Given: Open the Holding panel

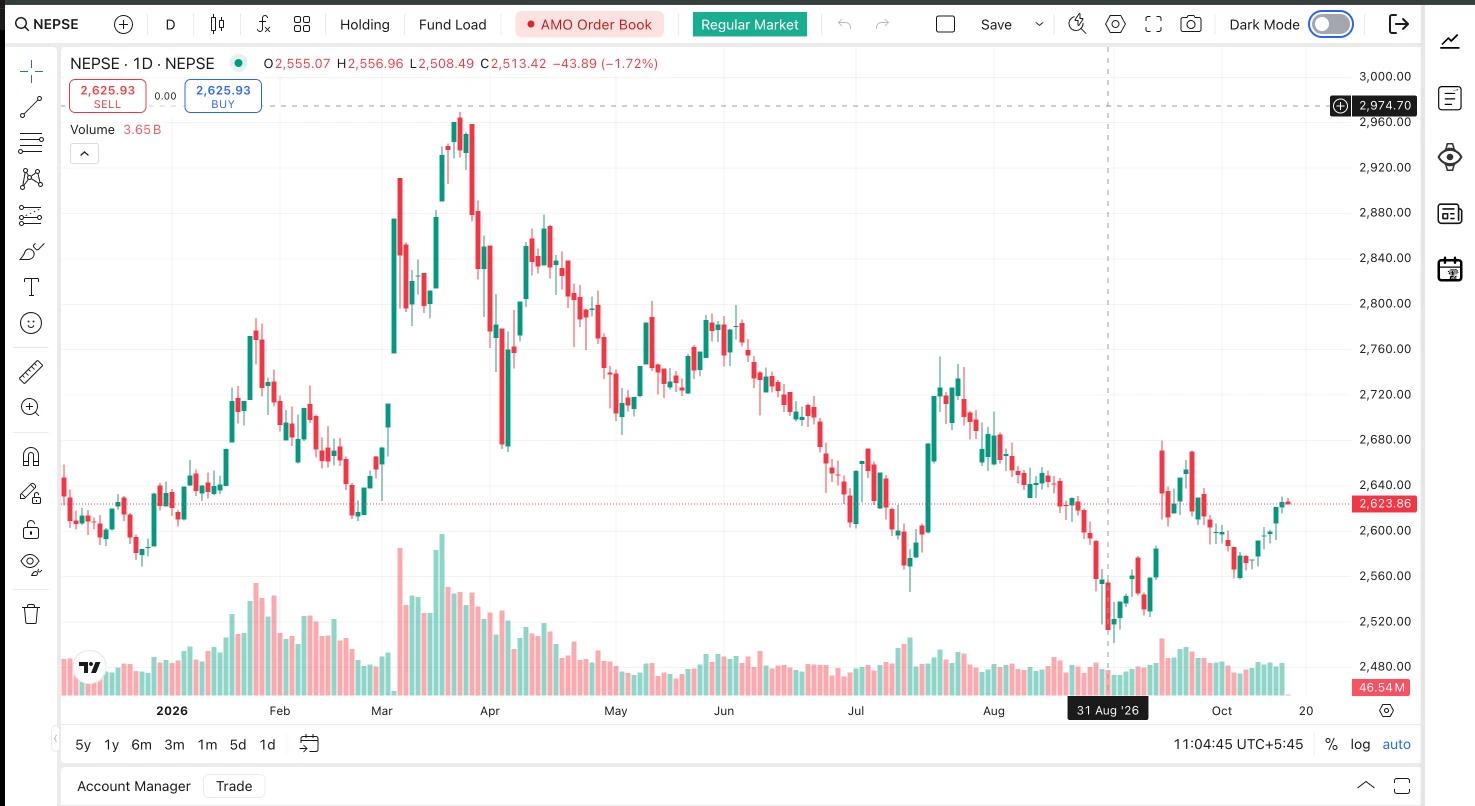Looking at the screenshot, I should pos(364,24).
